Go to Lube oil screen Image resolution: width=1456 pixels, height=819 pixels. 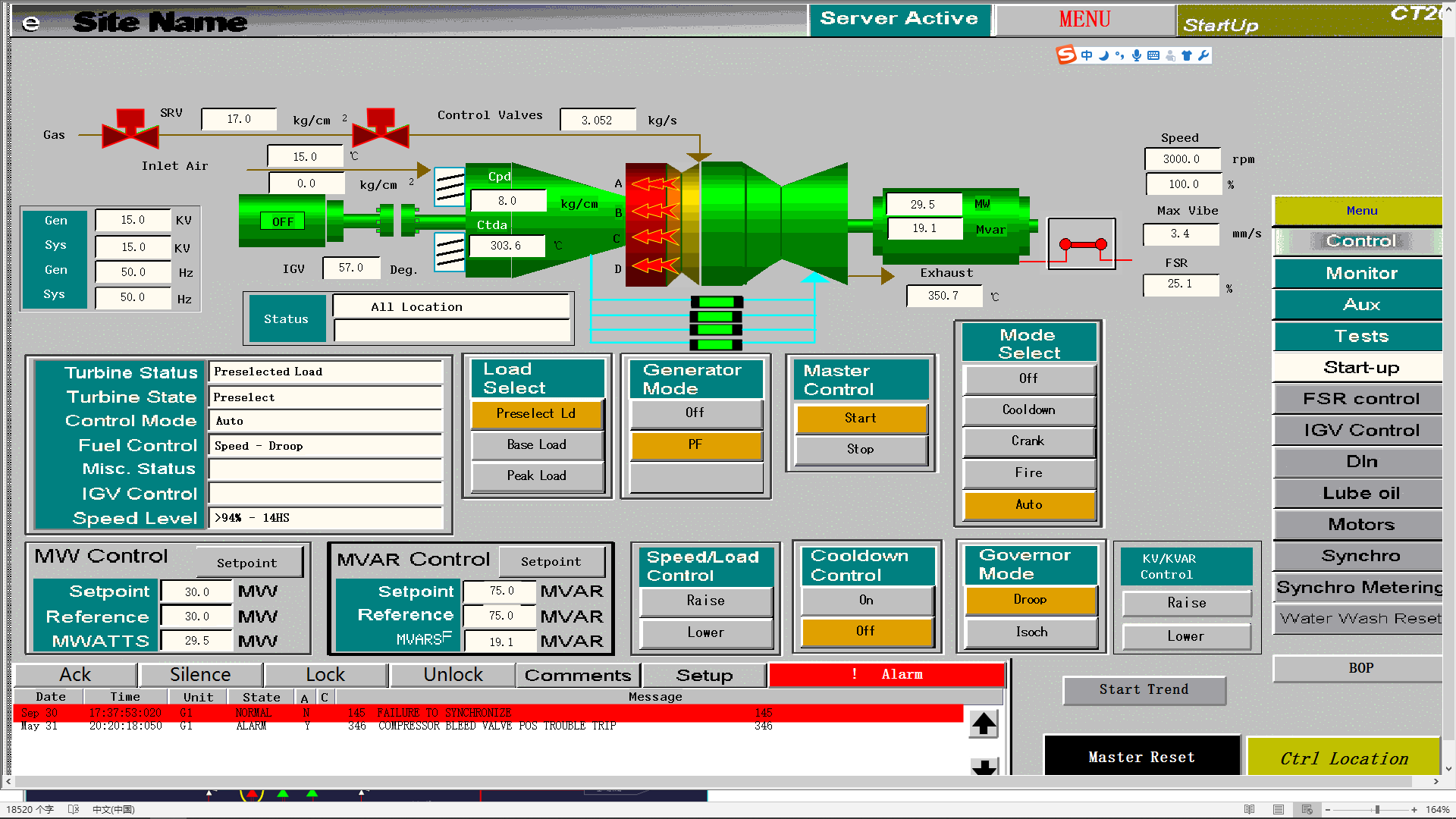pos(1360,493)
